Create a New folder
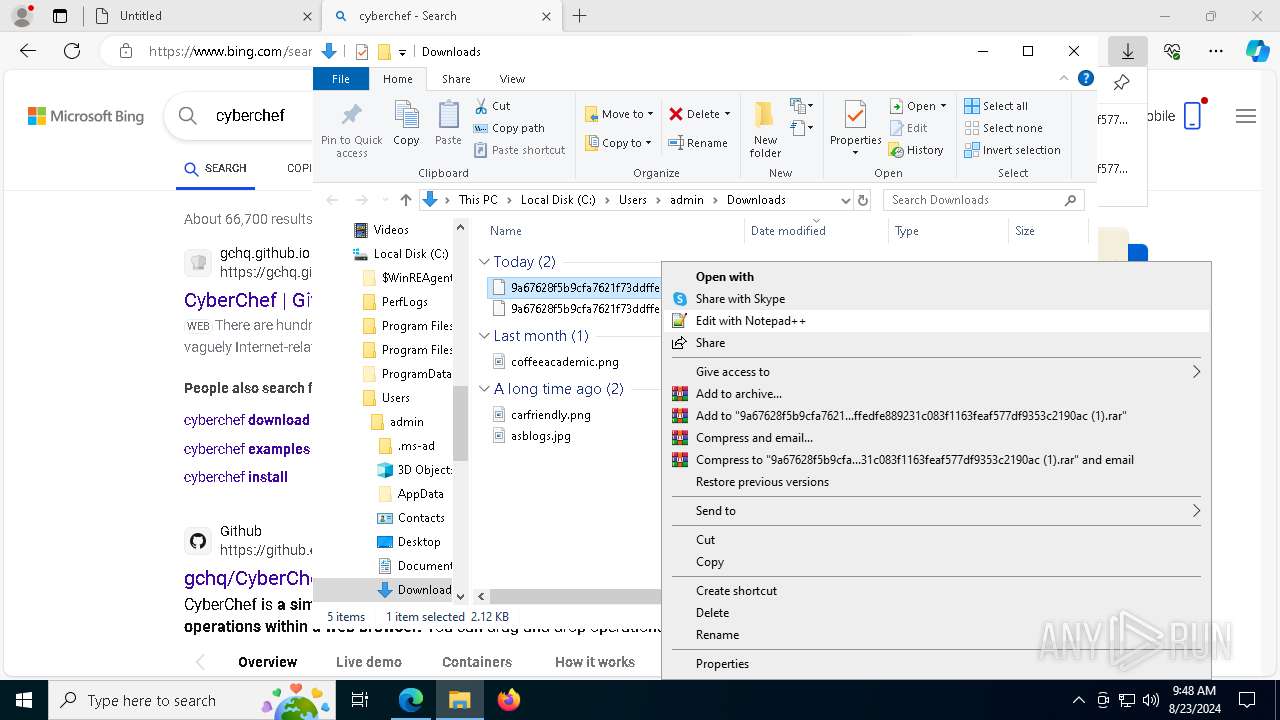 (765, 129)
